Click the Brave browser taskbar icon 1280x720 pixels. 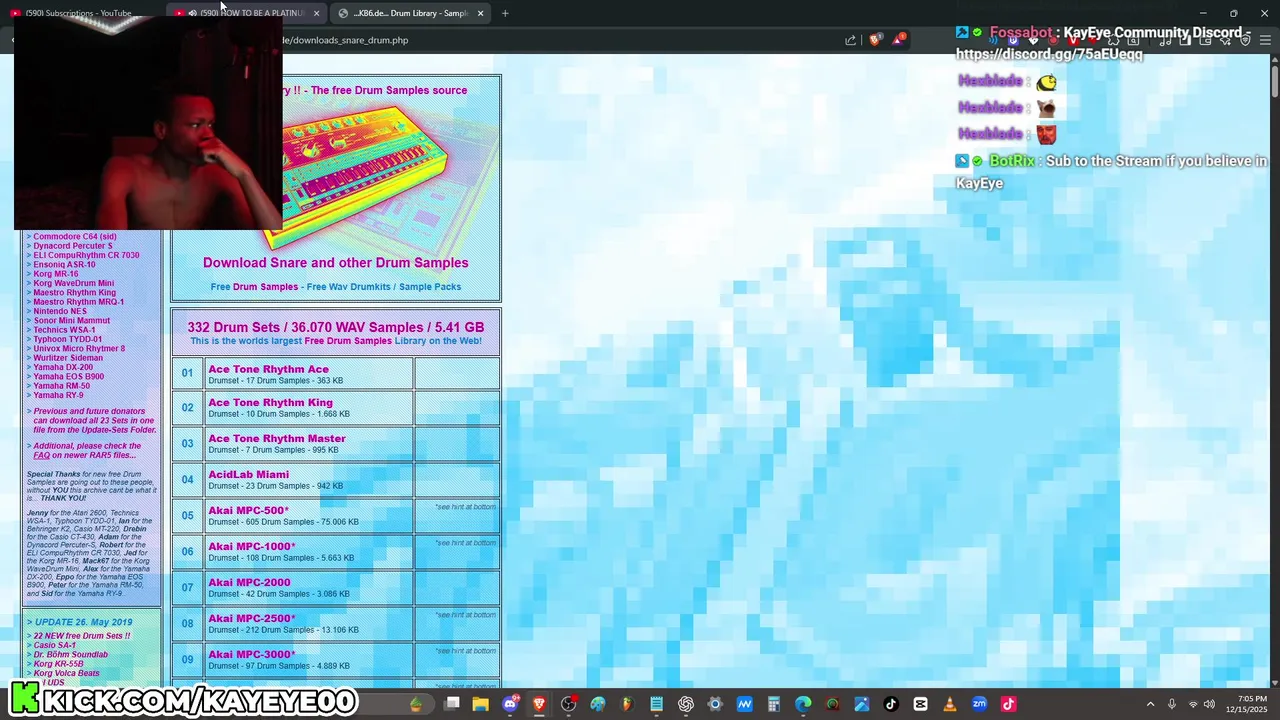coord(539,704)
